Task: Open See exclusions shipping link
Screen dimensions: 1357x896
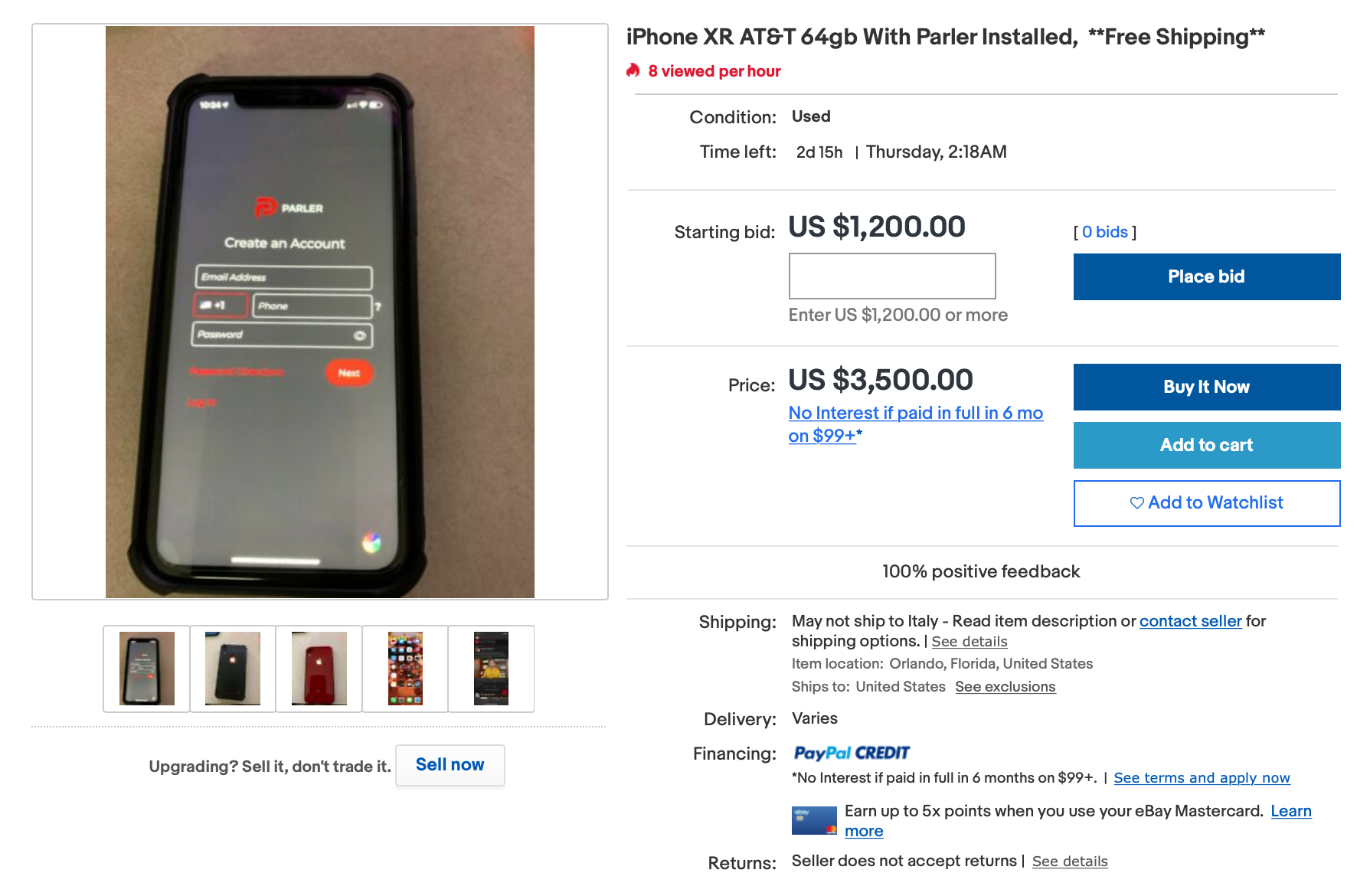Action: tap(1005, 687)
